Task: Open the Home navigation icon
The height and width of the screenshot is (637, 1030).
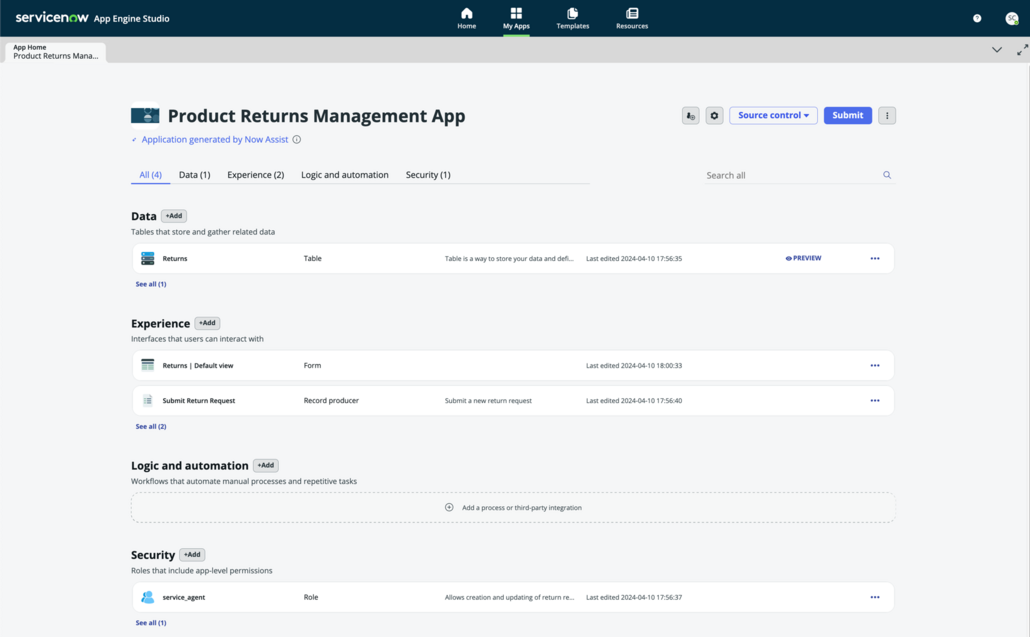Action: click(466, 18)
